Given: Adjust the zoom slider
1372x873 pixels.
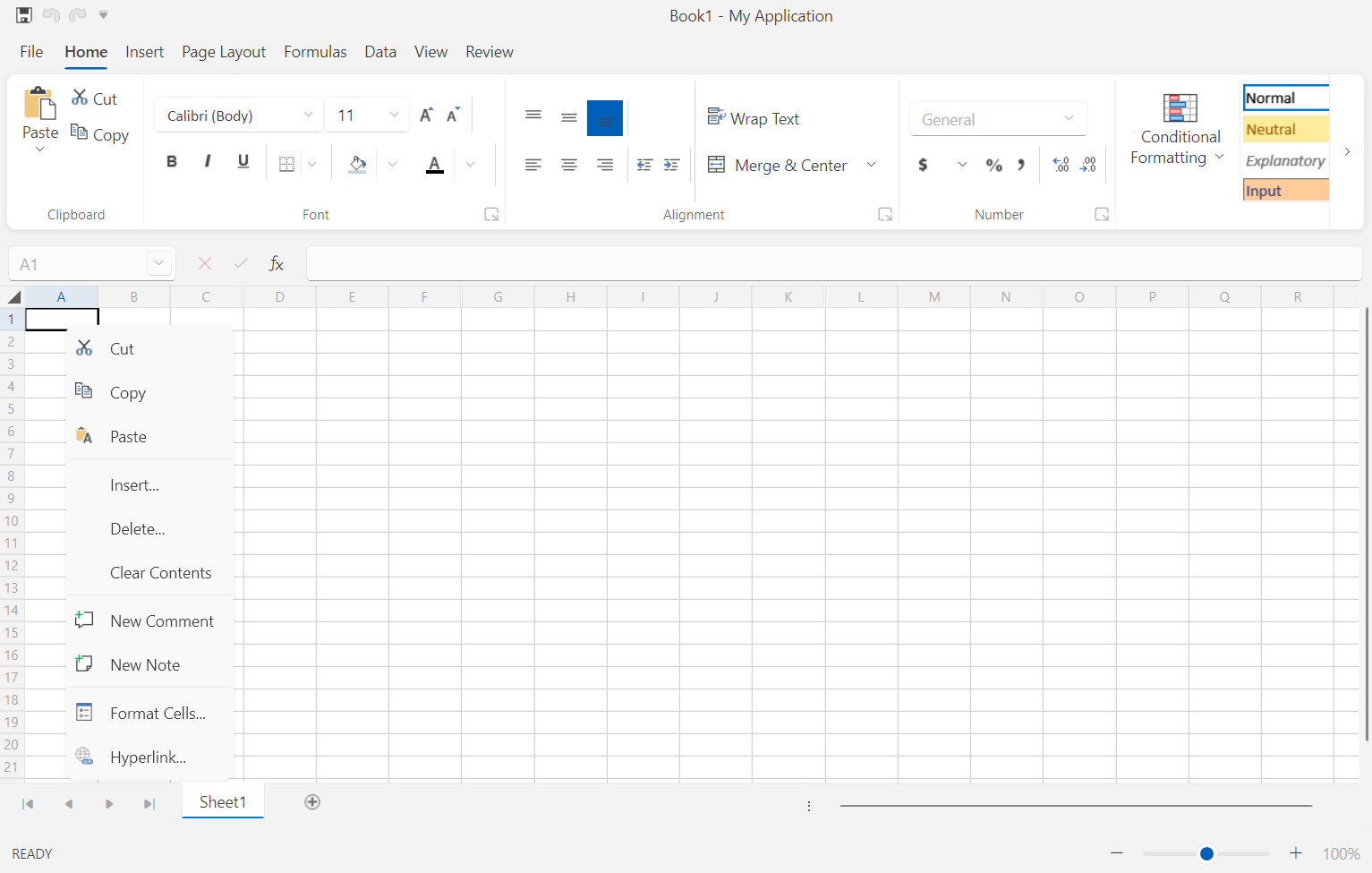Looking at the screenshot, I should [1206, 853].
